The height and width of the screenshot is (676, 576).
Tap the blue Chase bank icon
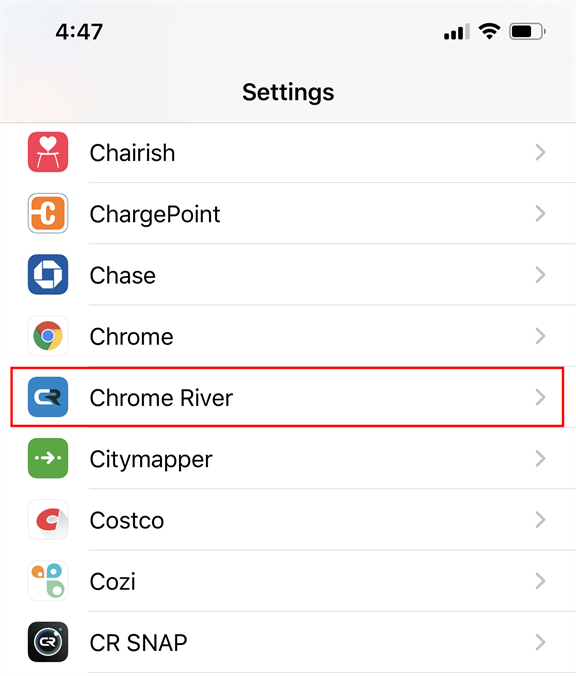(x=48, y=275)
